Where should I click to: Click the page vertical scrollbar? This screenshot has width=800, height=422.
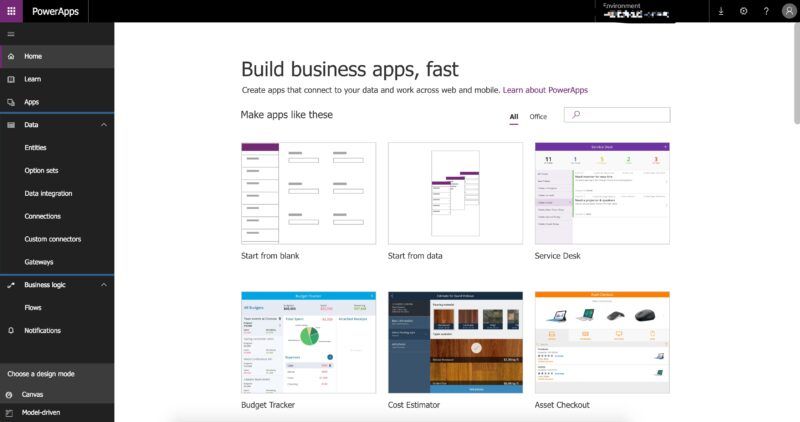[x=796, y=73]
